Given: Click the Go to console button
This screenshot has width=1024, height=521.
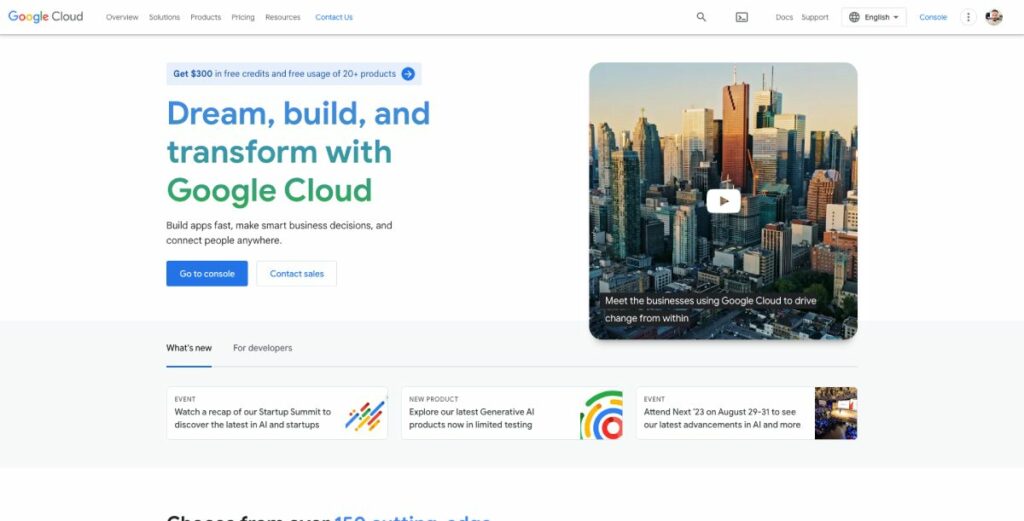Looking at the screenshot, I should pyautogui.click(x=207, y=274).
